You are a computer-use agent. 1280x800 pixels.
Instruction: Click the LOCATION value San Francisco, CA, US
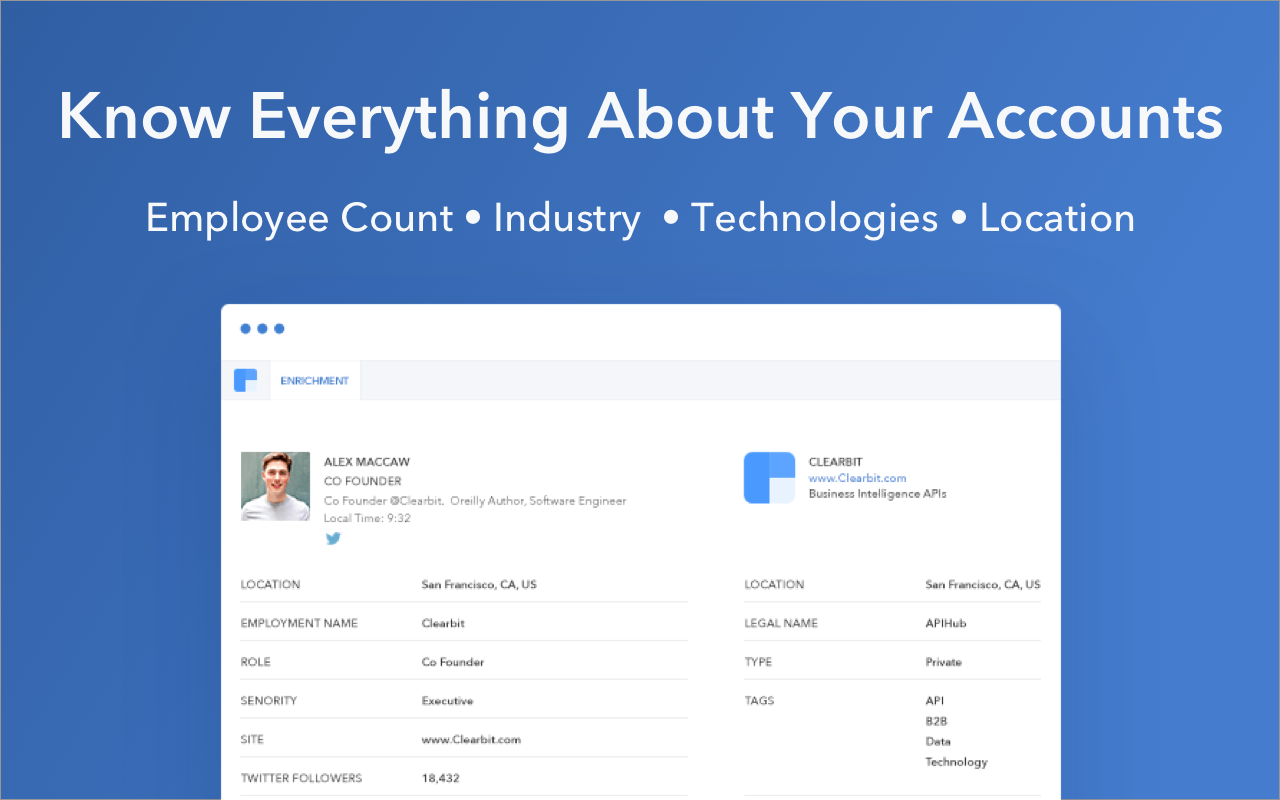[x=482, y=584]
